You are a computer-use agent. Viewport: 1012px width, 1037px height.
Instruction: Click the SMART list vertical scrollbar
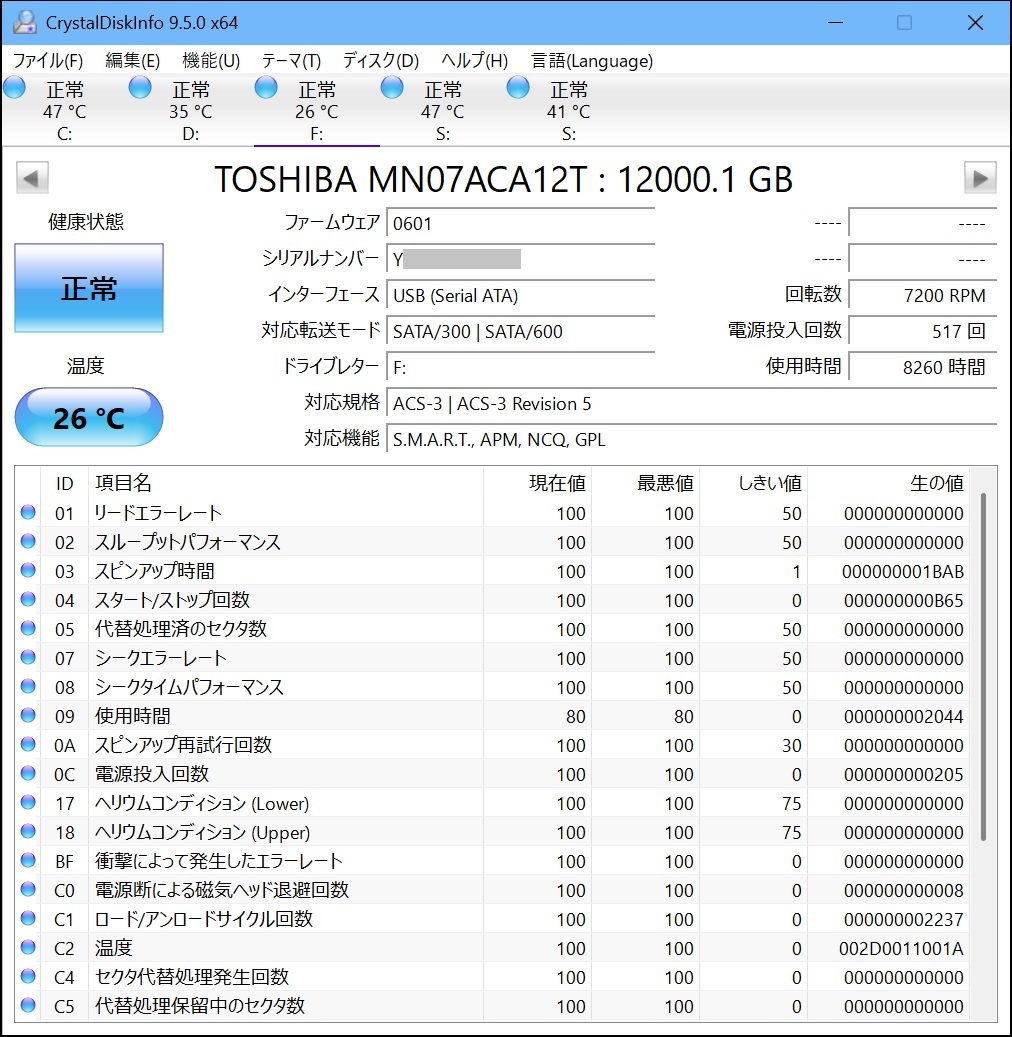(984, 667)
